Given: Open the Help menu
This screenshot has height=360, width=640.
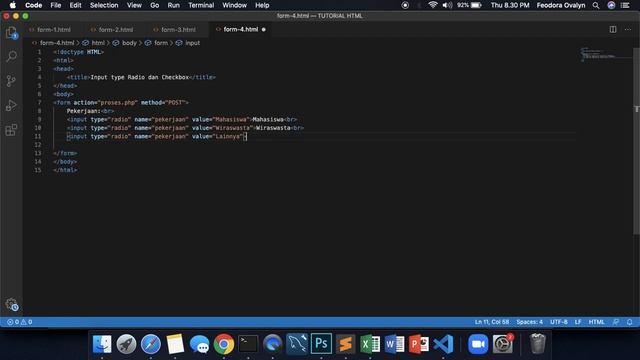Looking at the screenshot, I should click(262, 5).
